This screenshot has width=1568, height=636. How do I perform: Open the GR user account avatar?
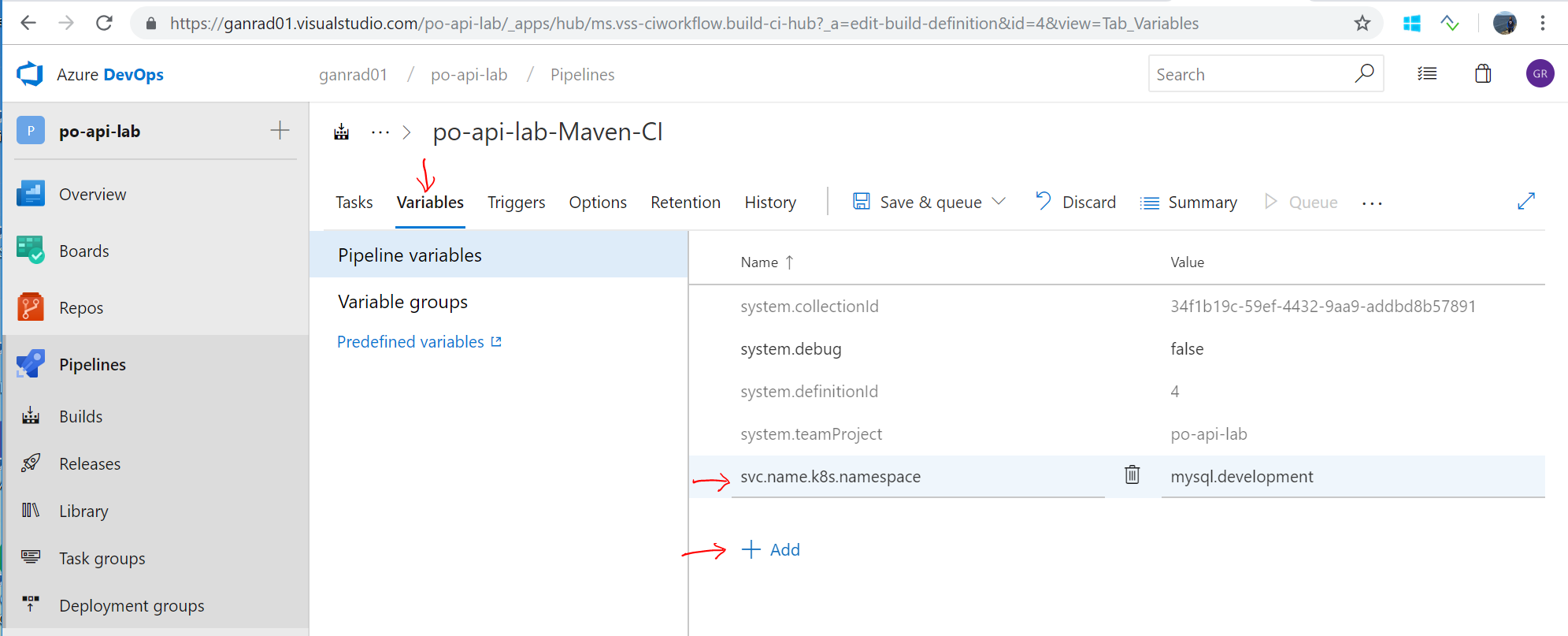1540,73
